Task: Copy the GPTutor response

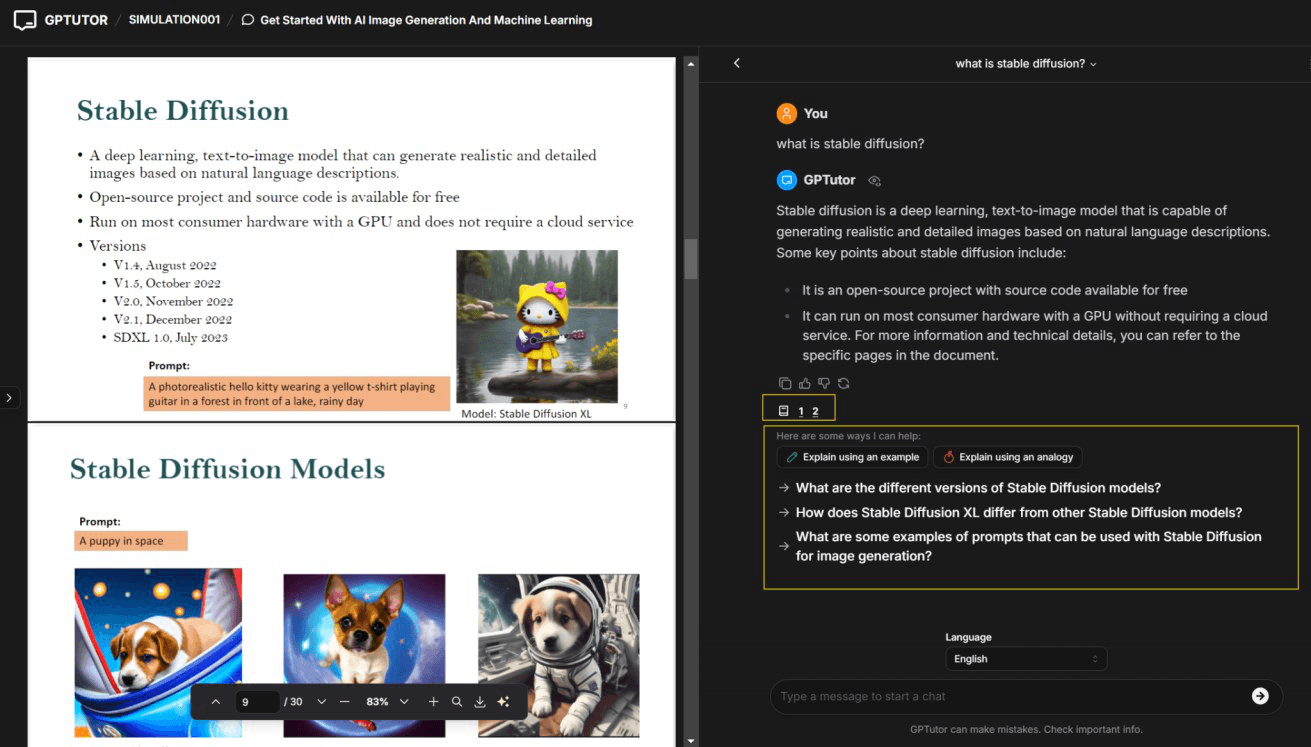Action: pos(785,383)
